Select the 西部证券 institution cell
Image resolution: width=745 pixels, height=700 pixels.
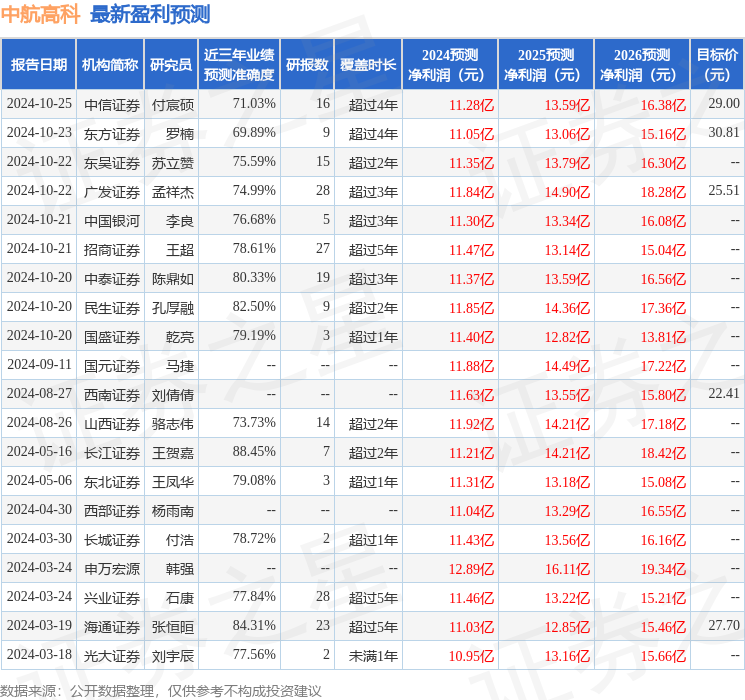(x=112, y=511)
